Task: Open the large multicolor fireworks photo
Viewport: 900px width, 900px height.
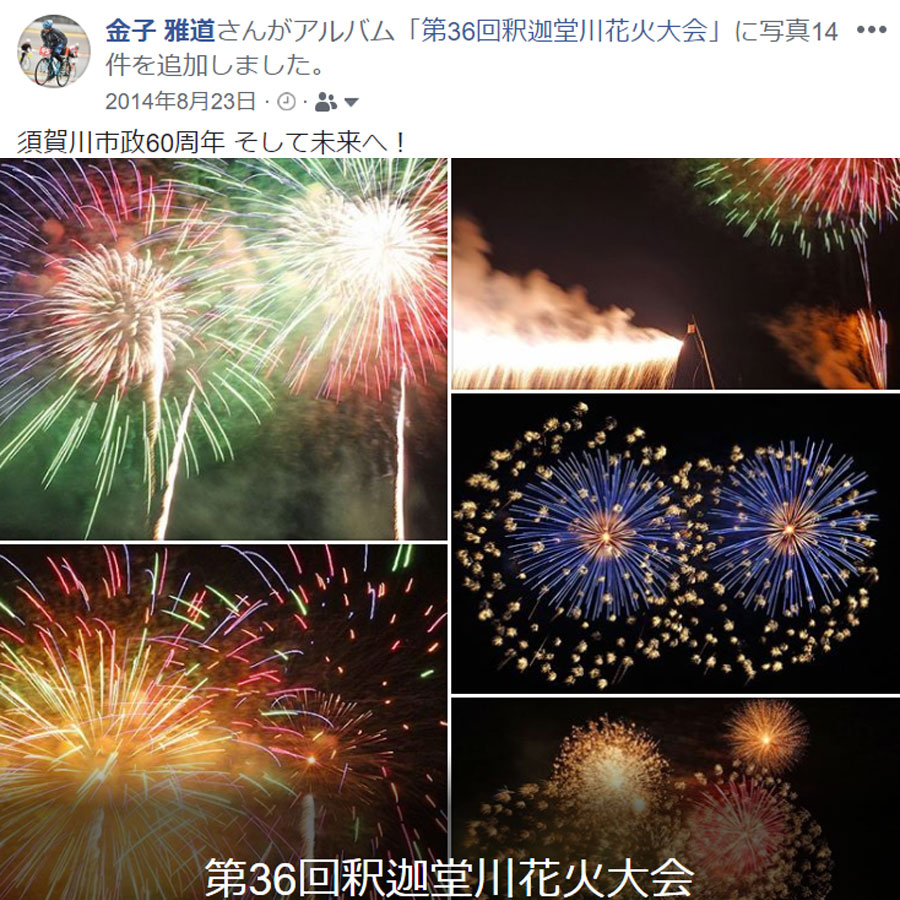Action: tap(223, 349)
